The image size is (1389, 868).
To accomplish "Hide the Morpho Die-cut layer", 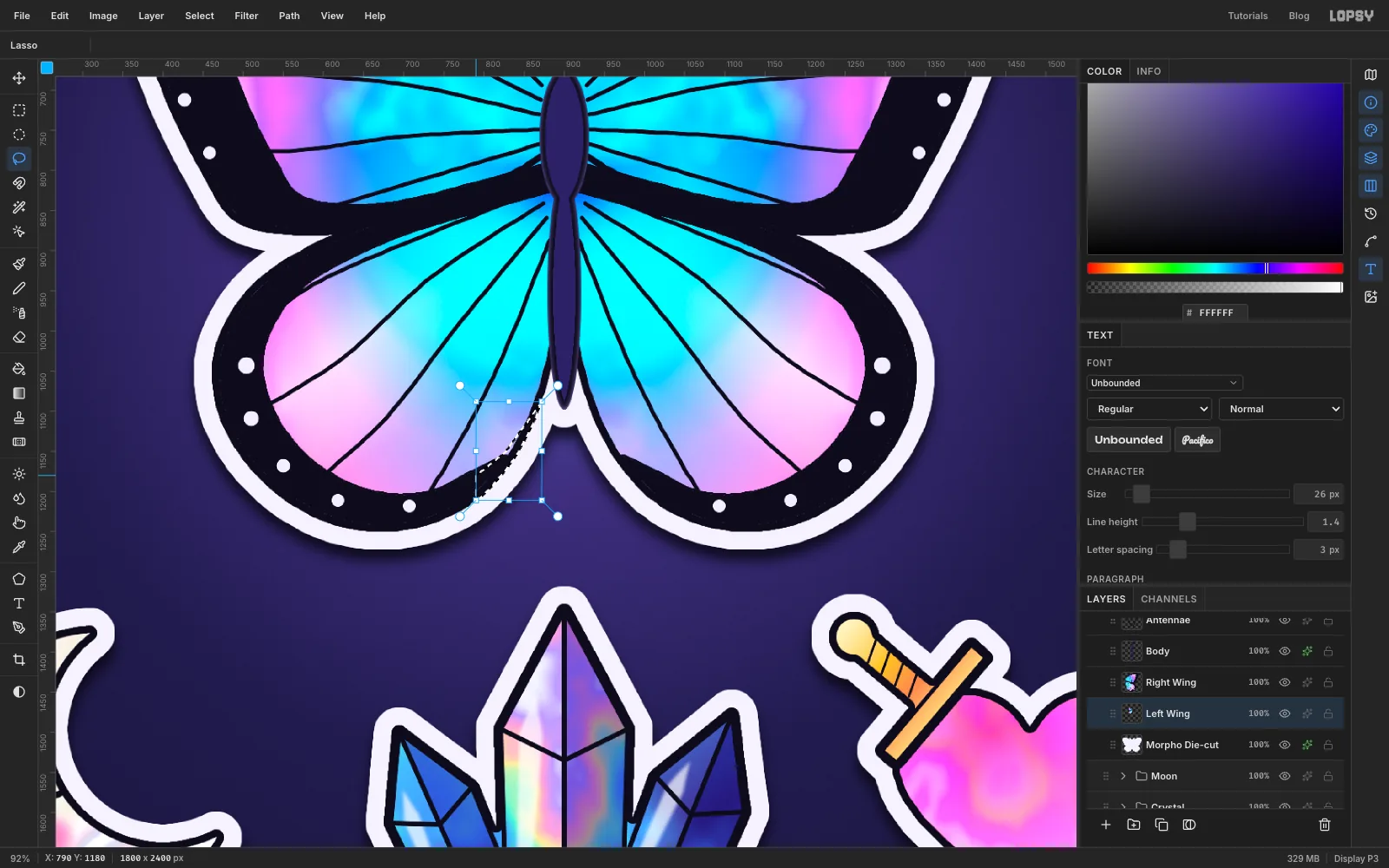I will (x=1285, y=745).
